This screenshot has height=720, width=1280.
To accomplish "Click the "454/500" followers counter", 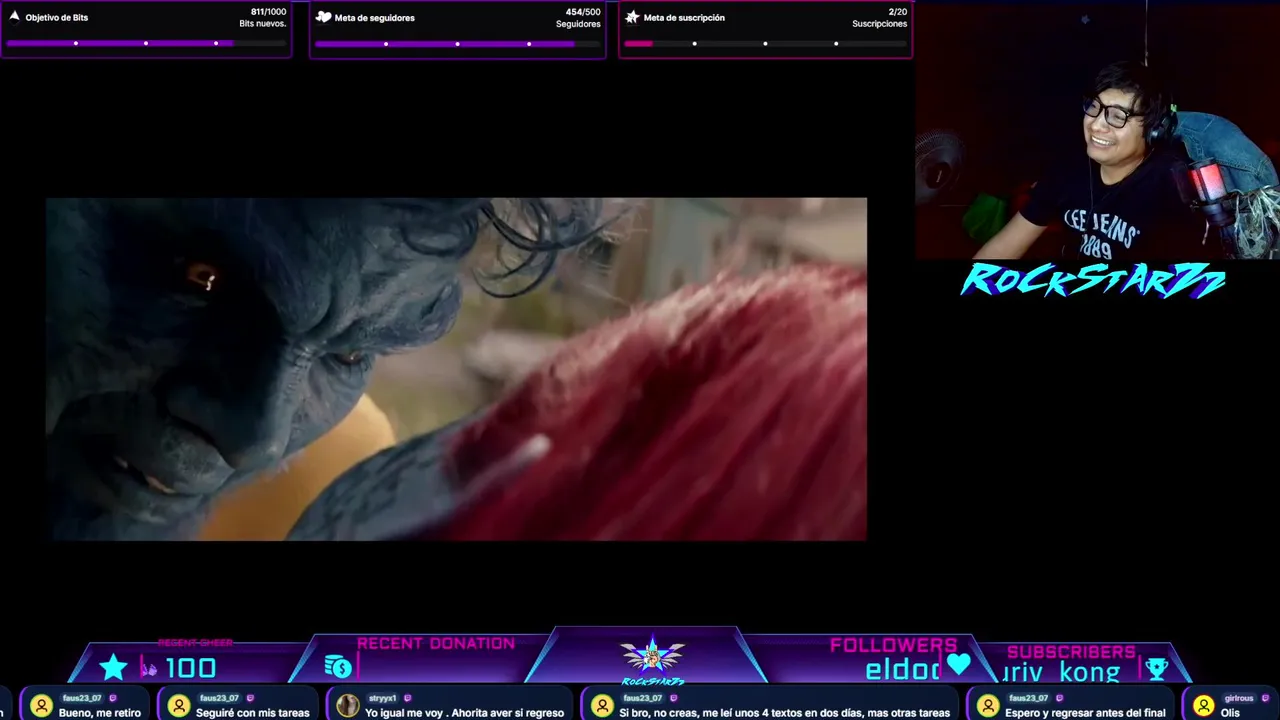I will 583,12.
